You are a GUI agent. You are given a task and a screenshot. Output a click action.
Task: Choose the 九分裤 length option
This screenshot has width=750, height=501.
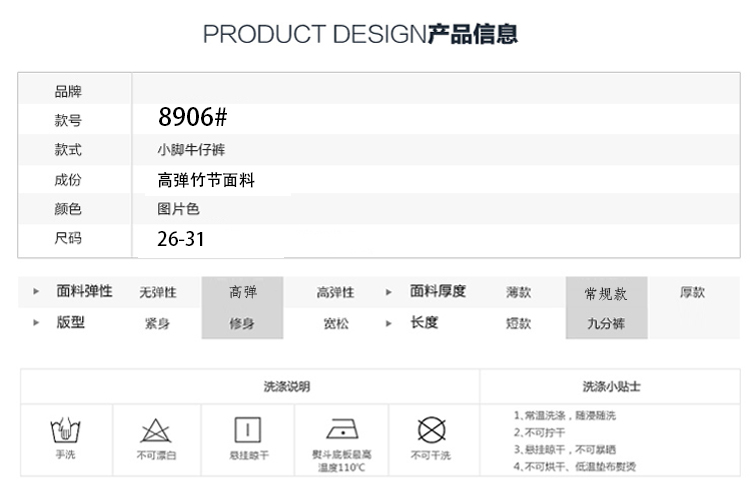606,323
